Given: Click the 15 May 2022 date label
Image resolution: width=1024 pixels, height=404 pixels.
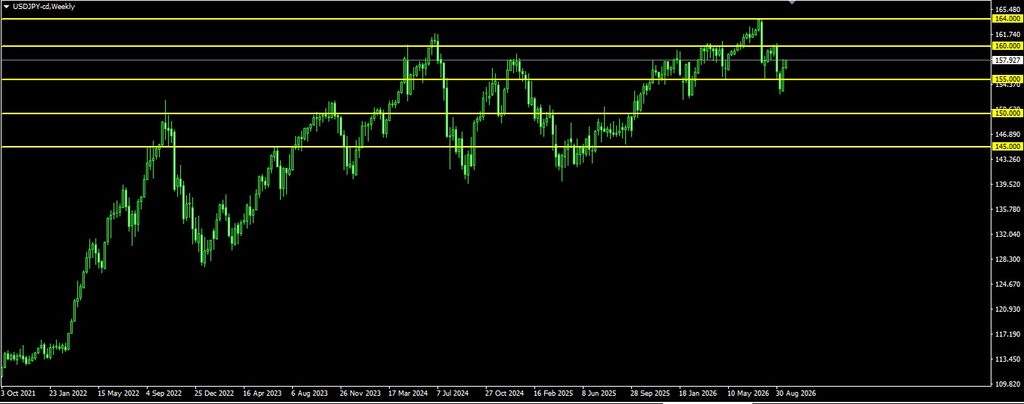Looking at the screenshot, I should 118,394.
